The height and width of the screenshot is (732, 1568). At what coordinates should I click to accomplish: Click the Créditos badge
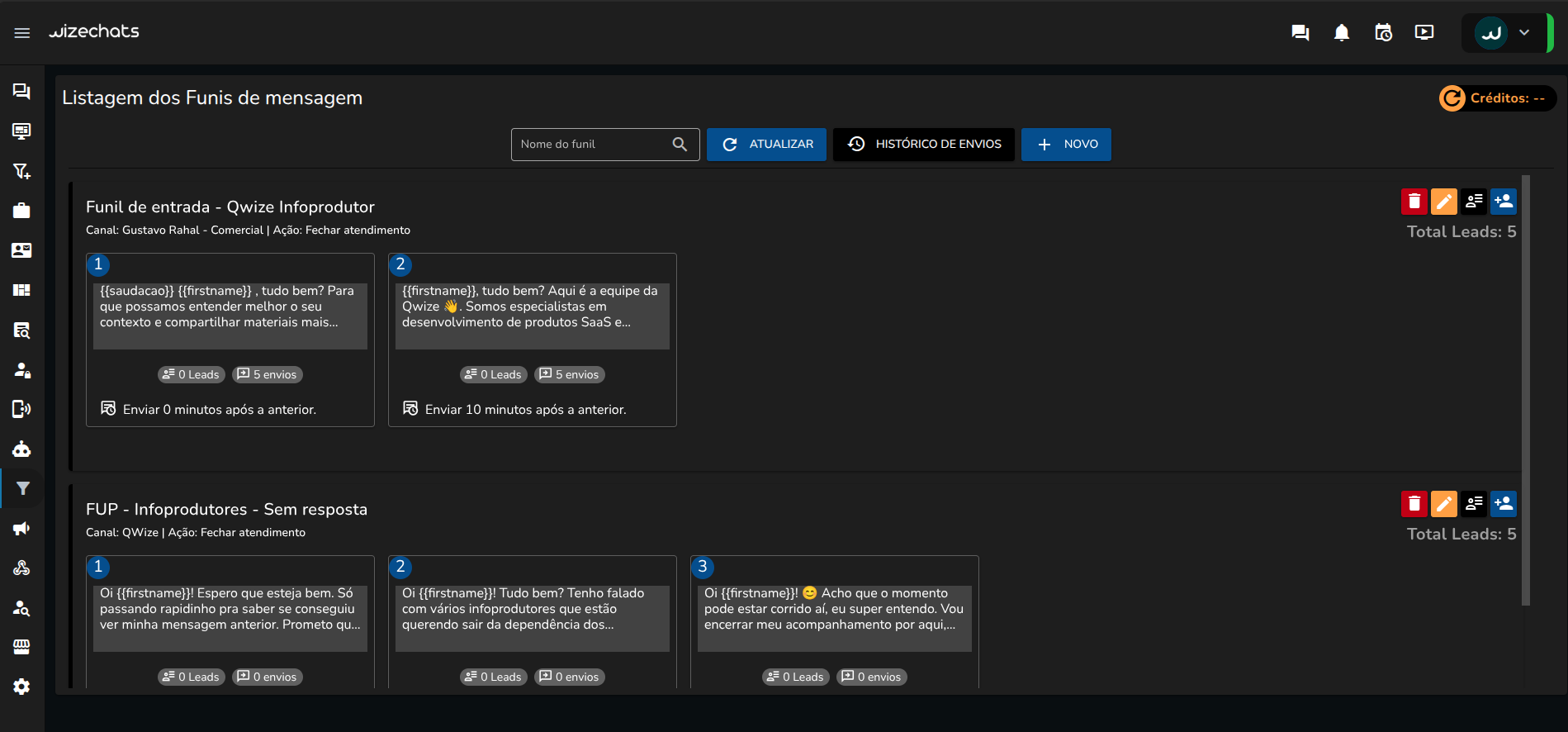tap(1497, 98)
